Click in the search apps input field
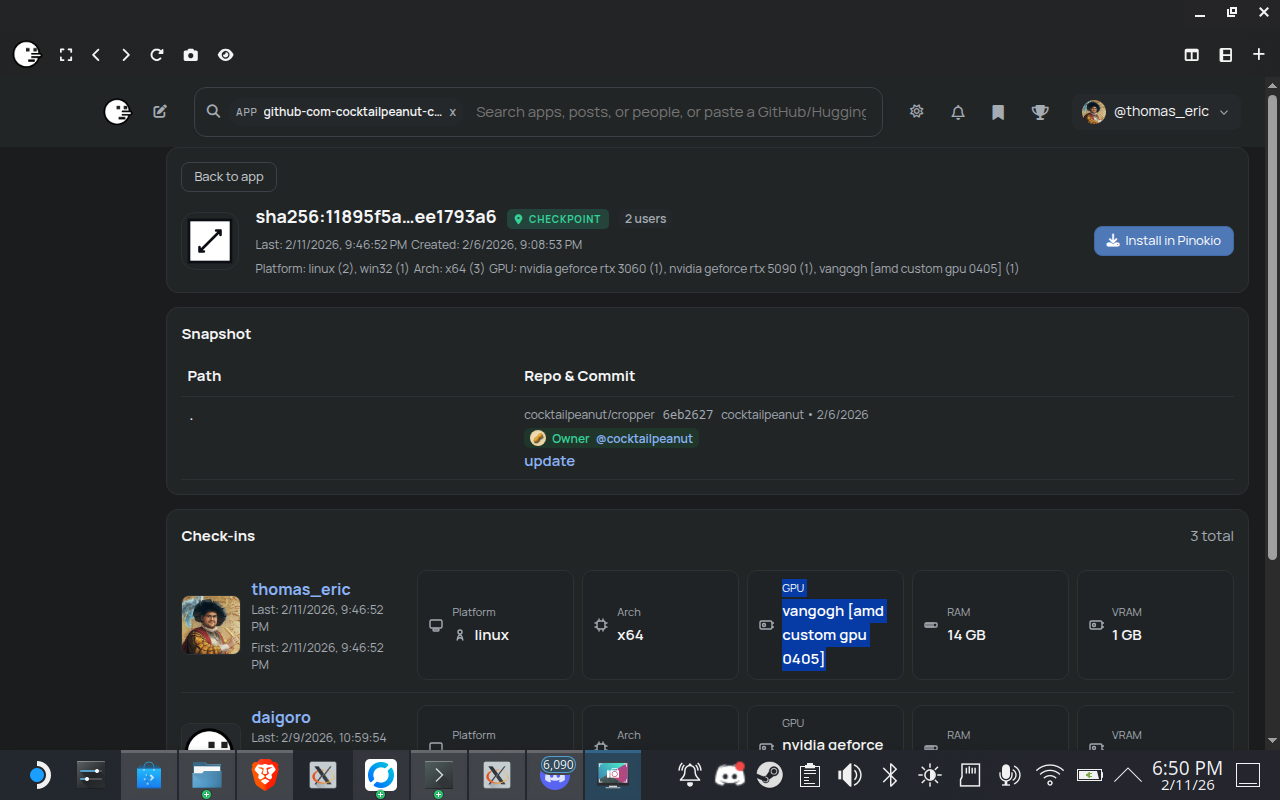 click(x=670, y=112)
